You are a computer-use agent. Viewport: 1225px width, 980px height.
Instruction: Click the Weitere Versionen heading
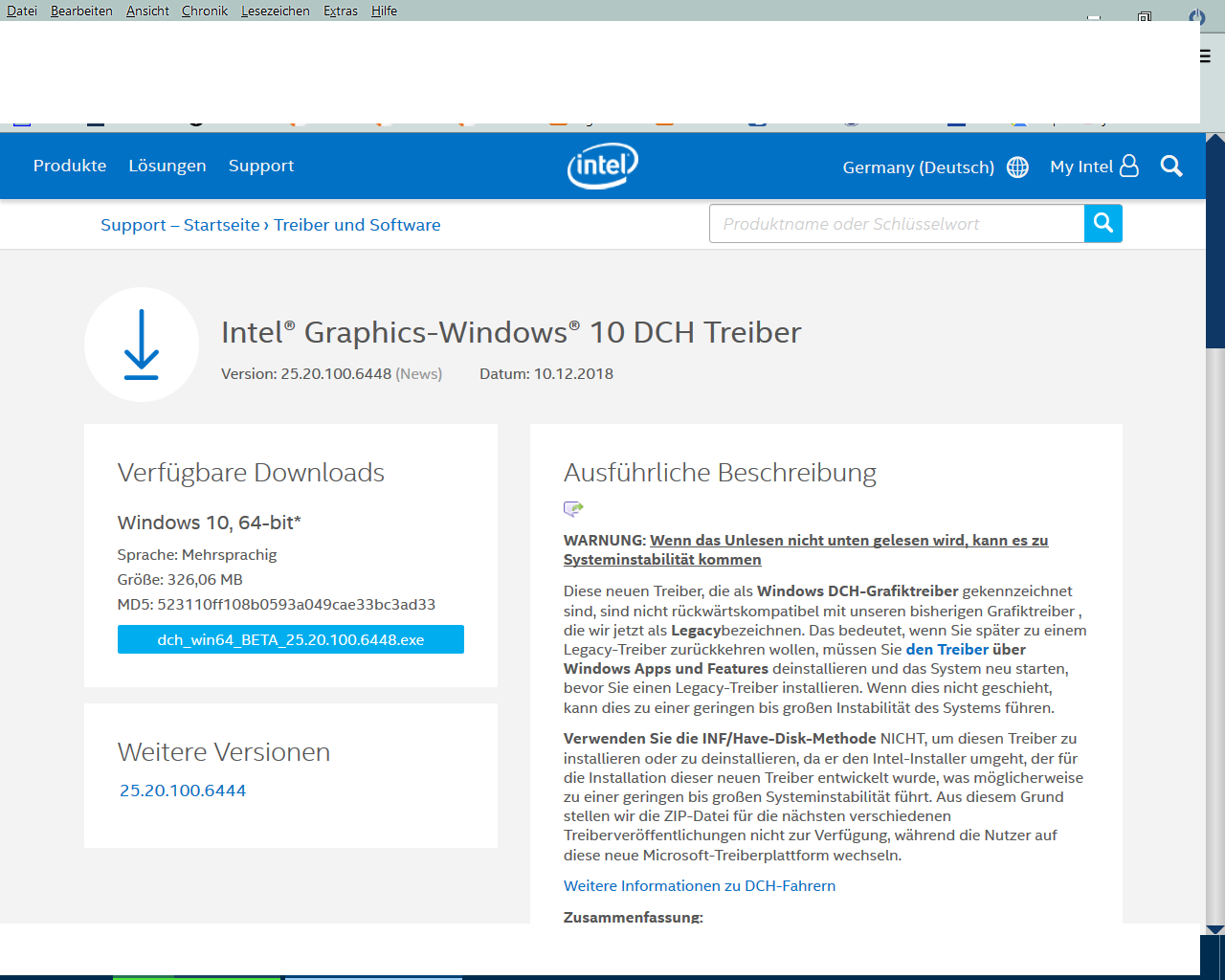pos(224,752)
